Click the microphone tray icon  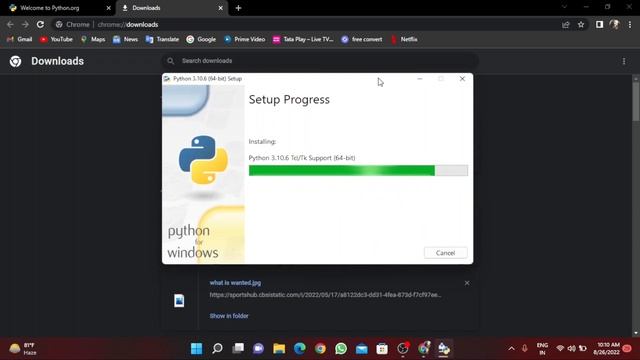(524, 349)
